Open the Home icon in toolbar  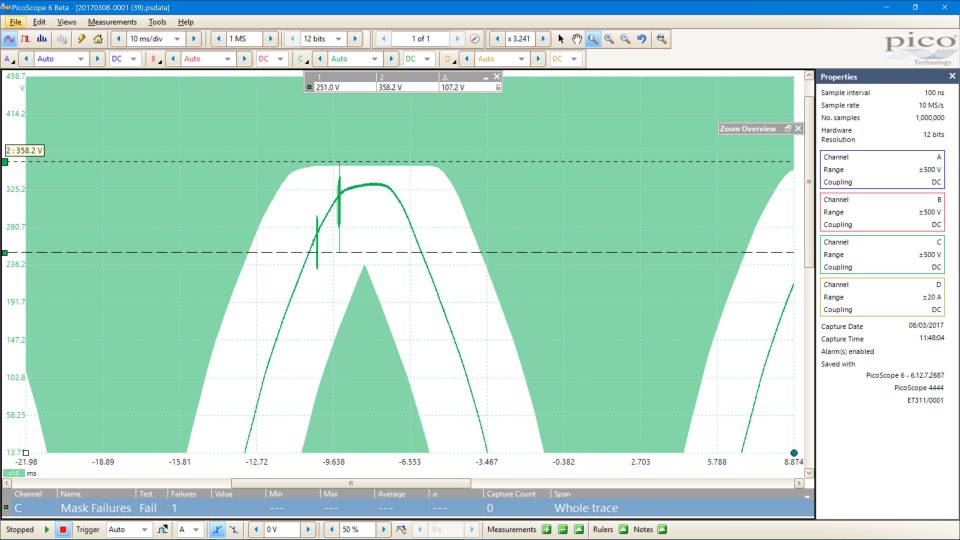(98, 39)
